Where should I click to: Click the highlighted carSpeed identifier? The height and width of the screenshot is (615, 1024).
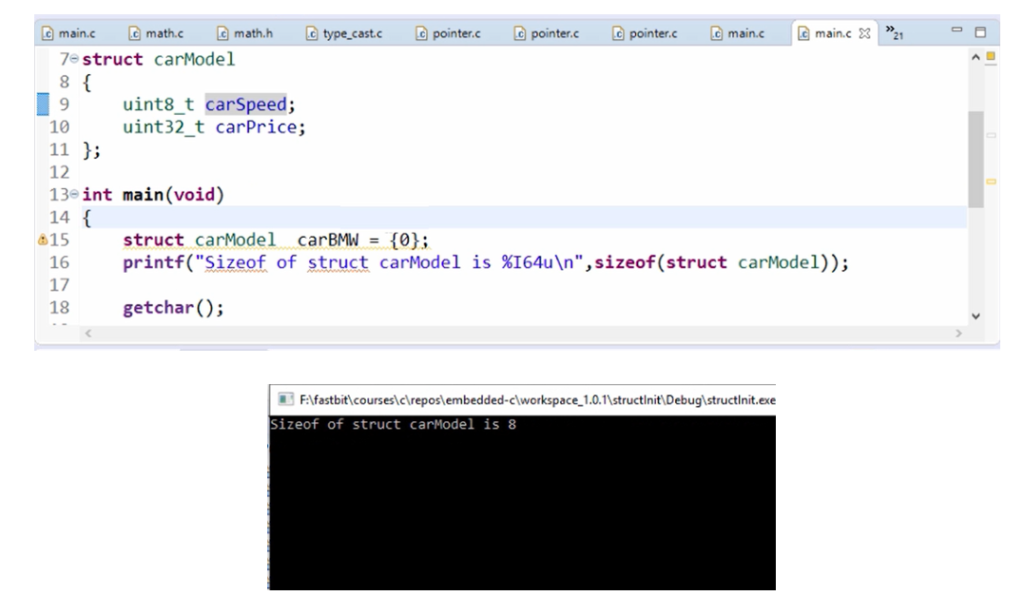(x=246, y=104)
